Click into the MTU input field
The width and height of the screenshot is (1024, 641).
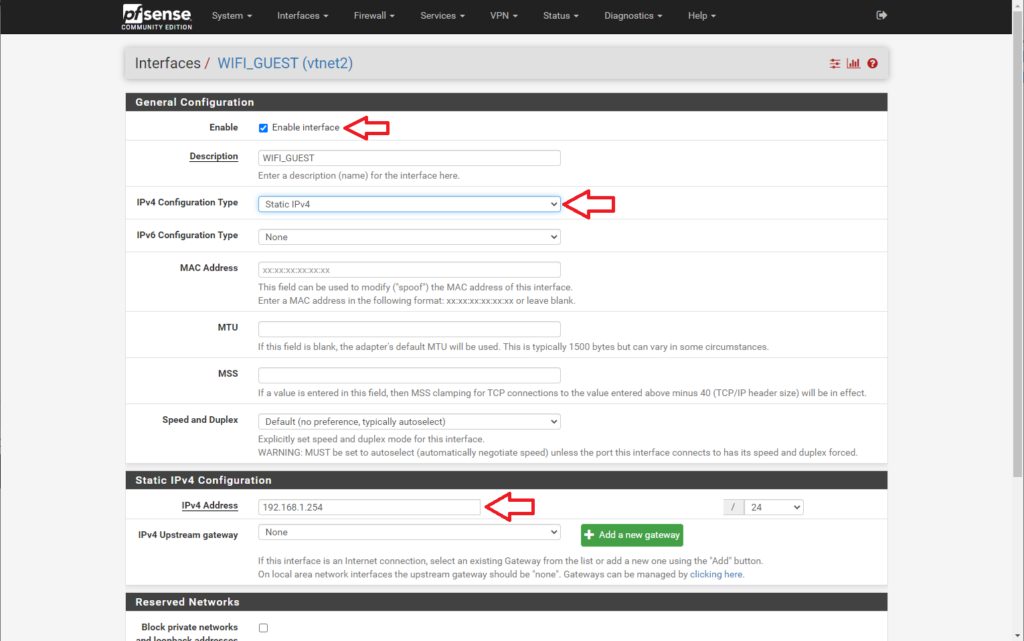coord(409,329)
